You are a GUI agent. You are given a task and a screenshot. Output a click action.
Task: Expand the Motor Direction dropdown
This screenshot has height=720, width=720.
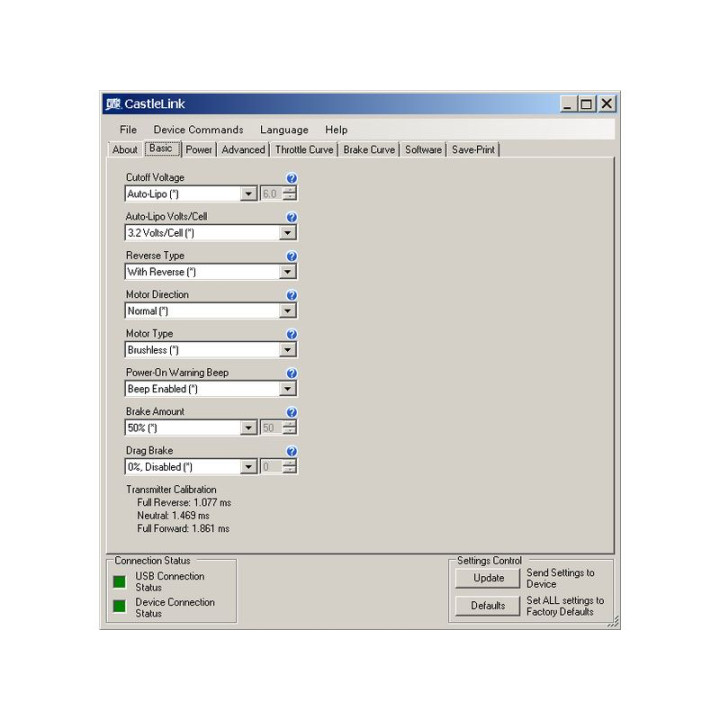pyautogui.click(x=287, y=311)
